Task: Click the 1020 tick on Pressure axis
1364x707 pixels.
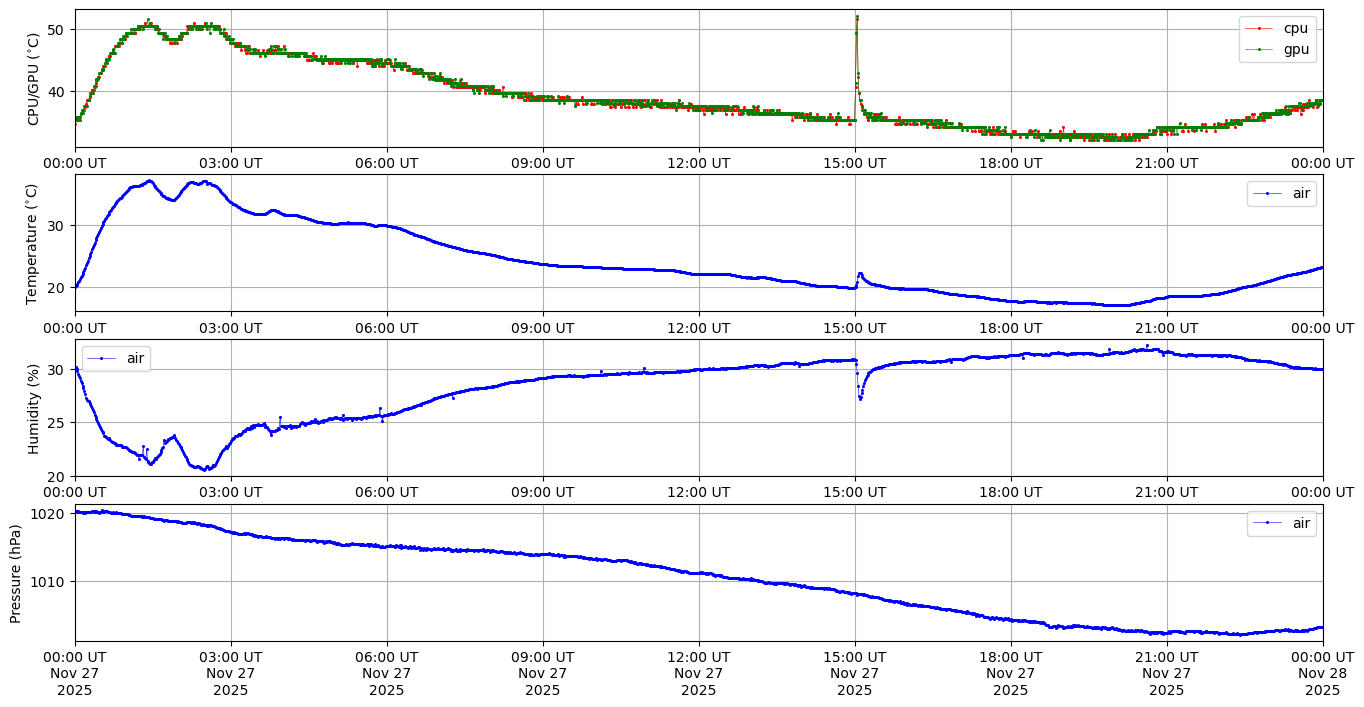Action: click(x=50, y=514)
